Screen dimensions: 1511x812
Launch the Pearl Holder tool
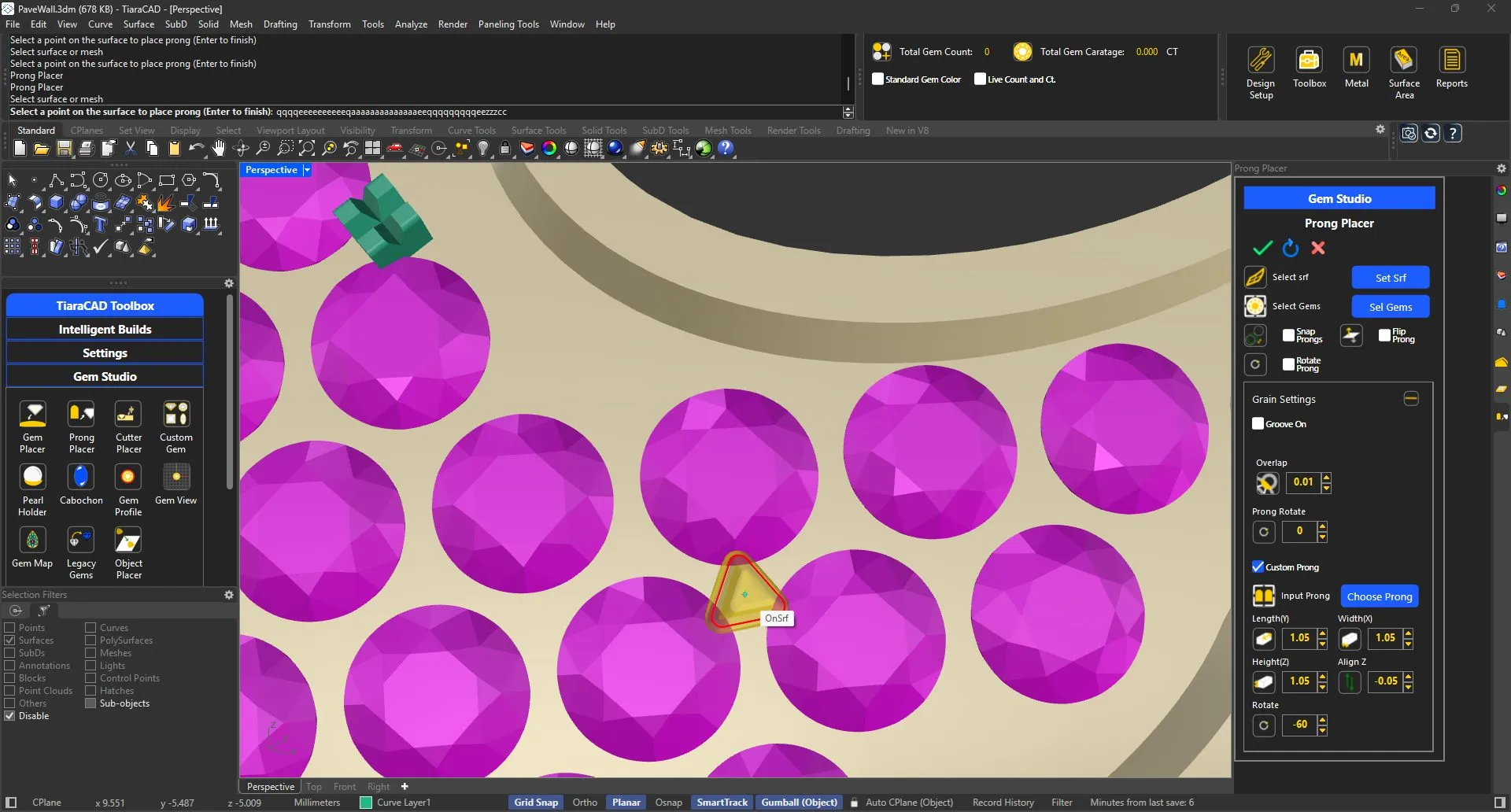tap(32, 478)
